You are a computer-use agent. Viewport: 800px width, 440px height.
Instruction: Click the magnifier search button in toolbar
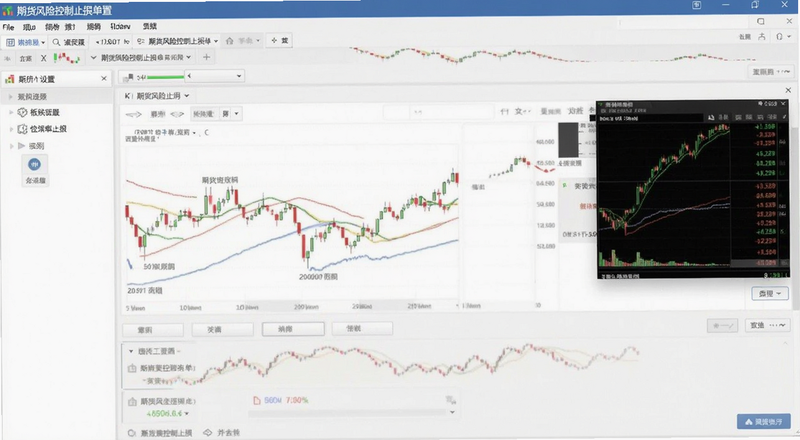pyautogui.click(x=69, y=42)
